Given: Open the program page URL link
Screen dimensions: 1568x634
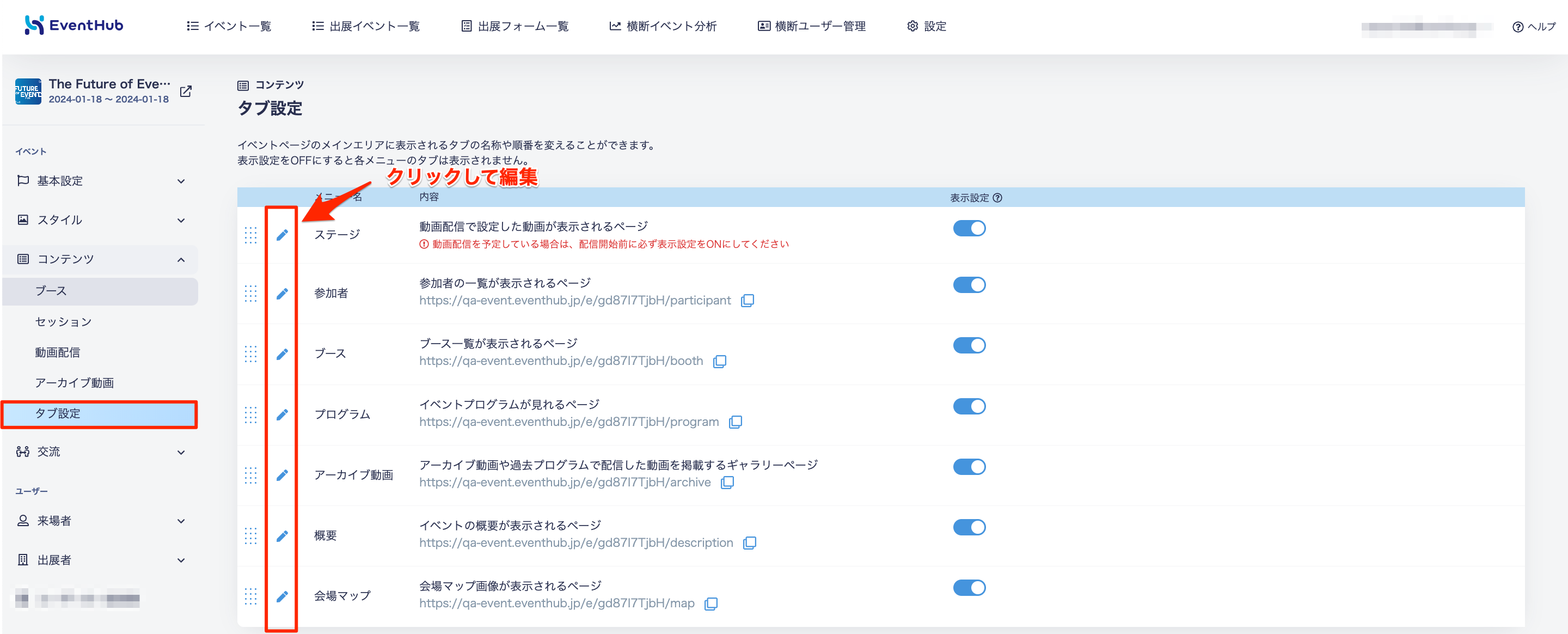Looking at the screenshot, I should 568,422.
